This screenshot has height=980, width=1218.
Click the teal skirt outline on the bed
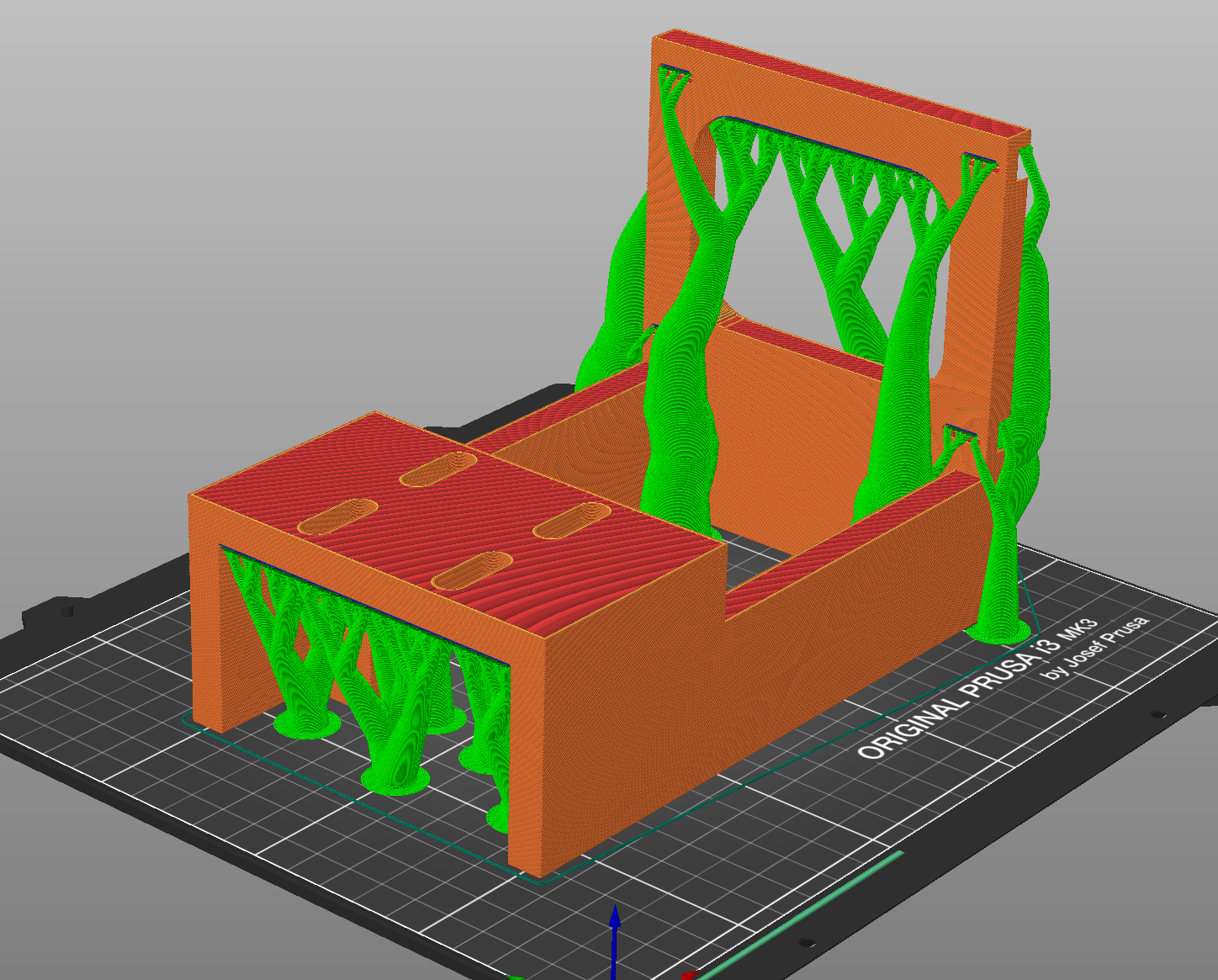coord(610,723)
